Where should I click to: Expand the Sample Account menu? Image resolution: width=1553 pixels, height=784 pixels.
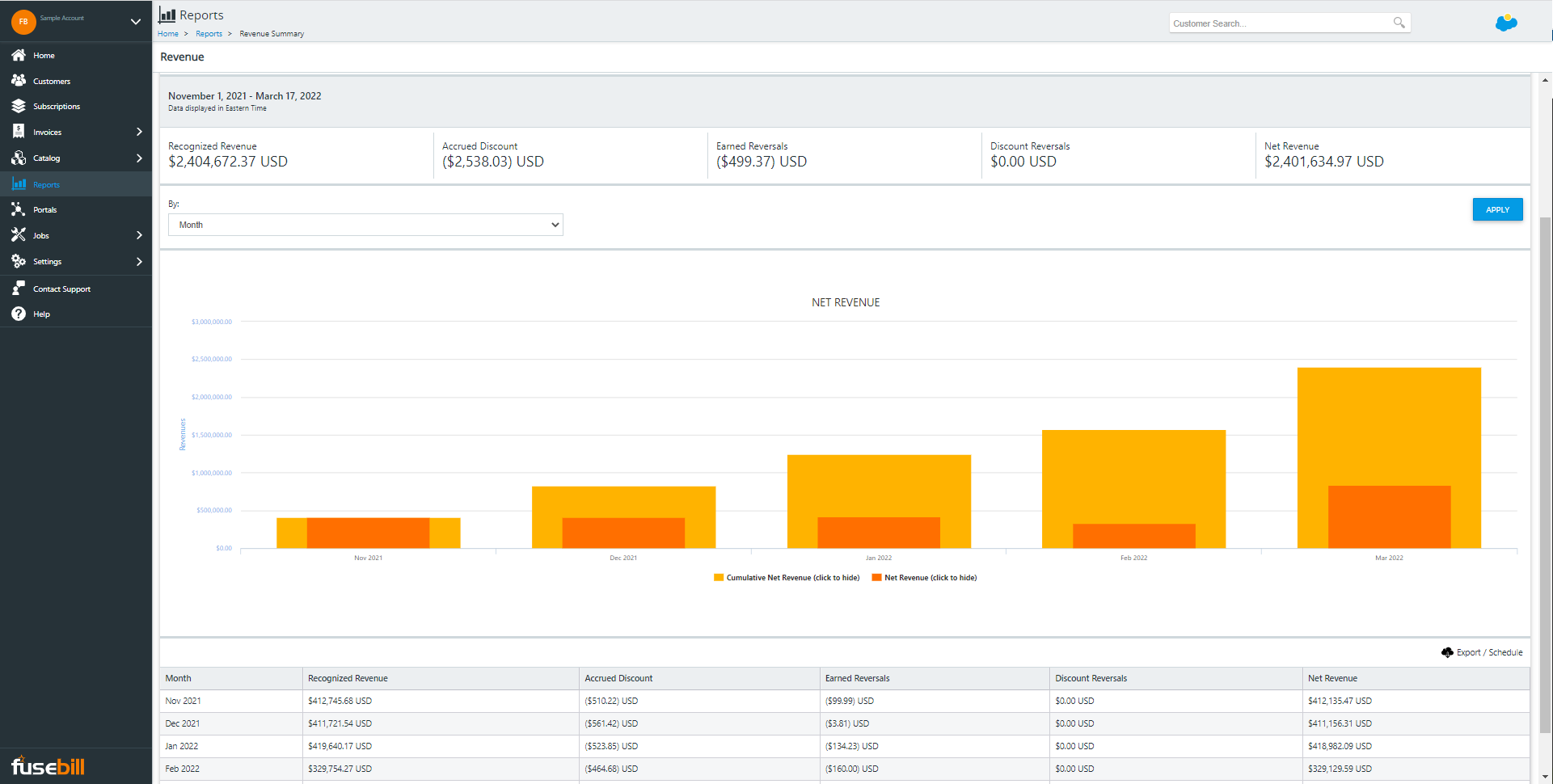tap(135, 22)
